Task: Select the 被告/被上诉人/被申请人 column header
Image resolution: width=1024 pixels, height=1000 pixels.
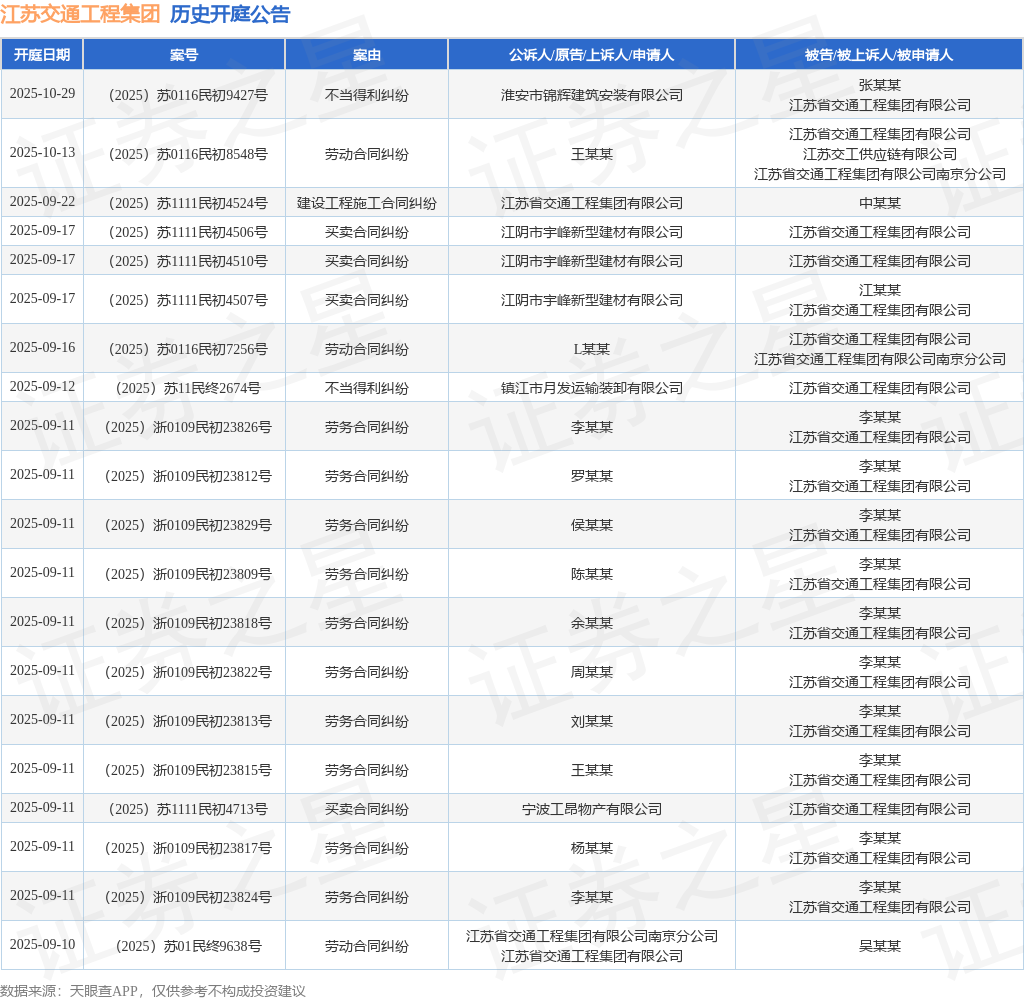Action: click(x=879, y=55)
